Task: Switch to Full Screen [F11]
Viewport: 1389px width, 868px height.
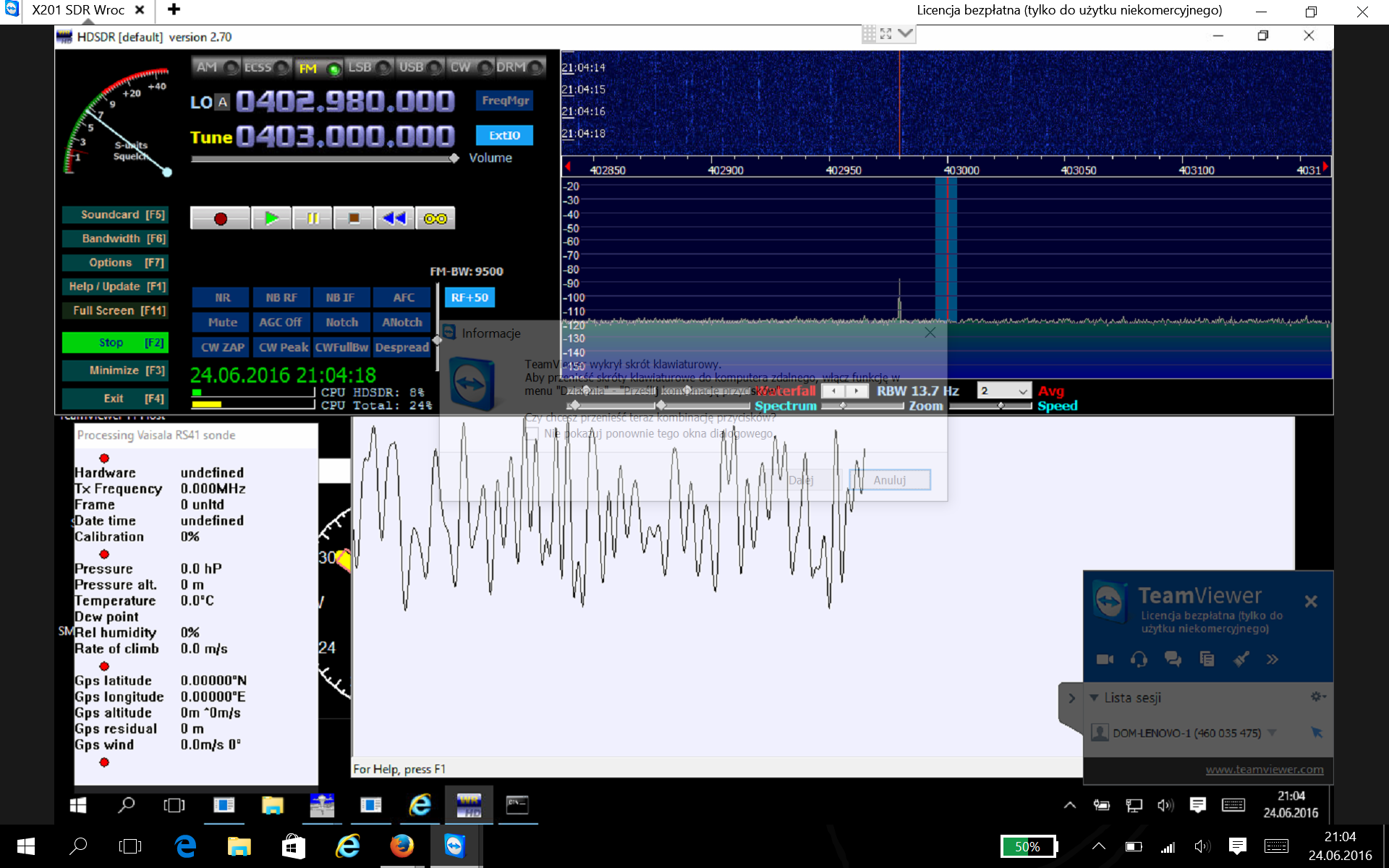Action: coord(116,310)
